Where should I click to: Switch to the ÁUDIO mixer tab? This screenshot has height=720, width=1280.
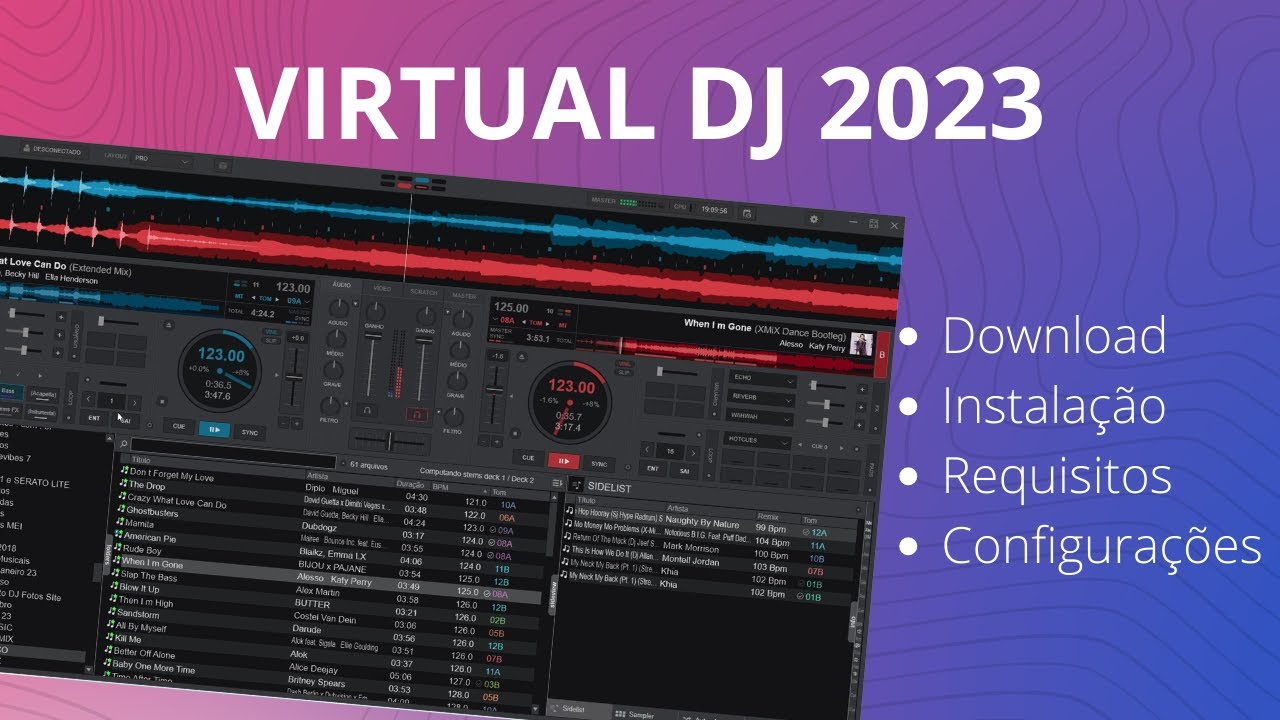[x=341, y=285]
